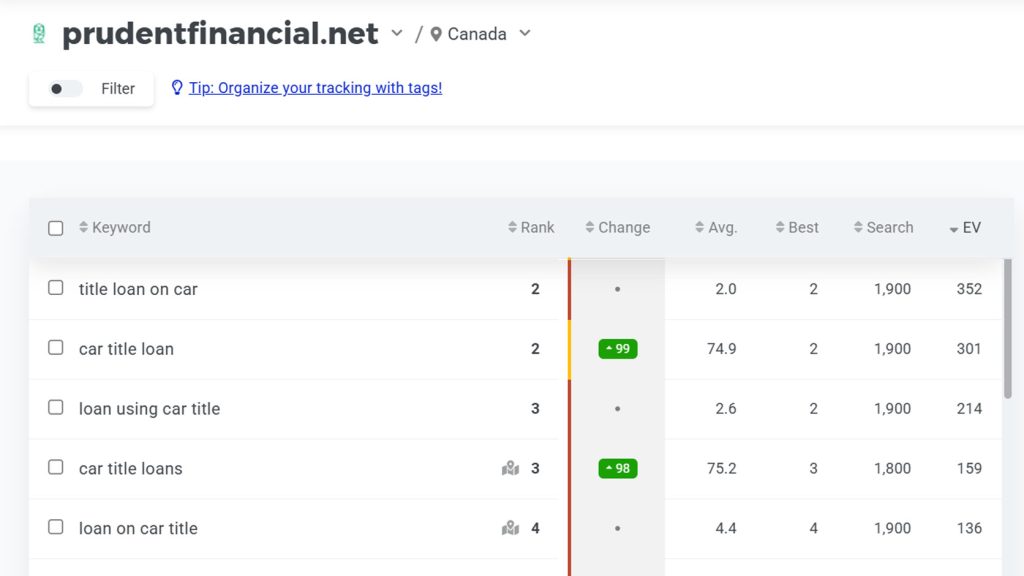1024x576 pixels.
Task: Click search volume 1,800
Action: 893,468
